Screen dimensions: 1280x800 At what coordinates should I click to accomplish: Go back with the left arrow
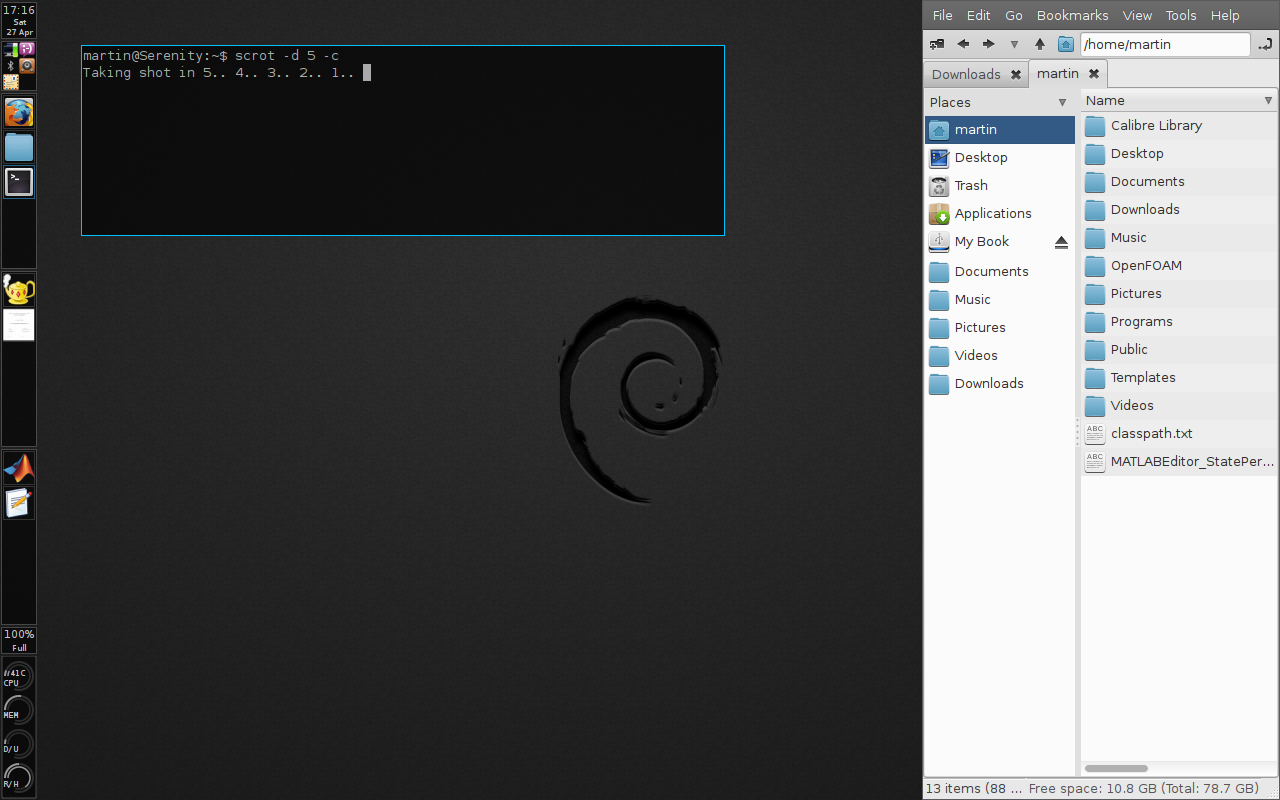click(963, 44)
